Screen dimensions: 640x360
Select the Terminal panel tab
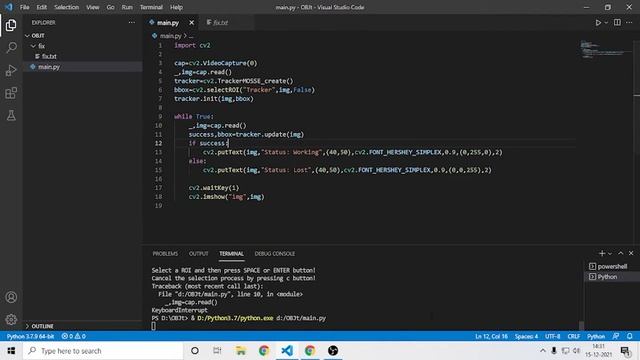click(x=231, y=253)
